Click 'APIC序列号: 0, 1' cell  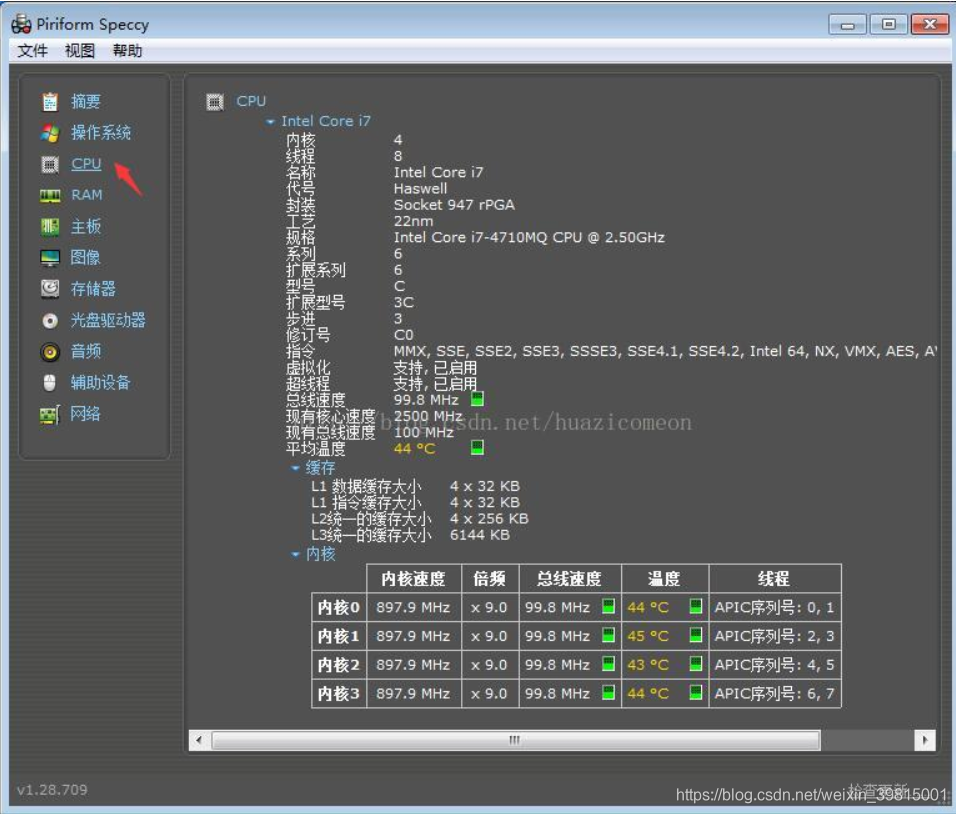(x=774, y=608)
